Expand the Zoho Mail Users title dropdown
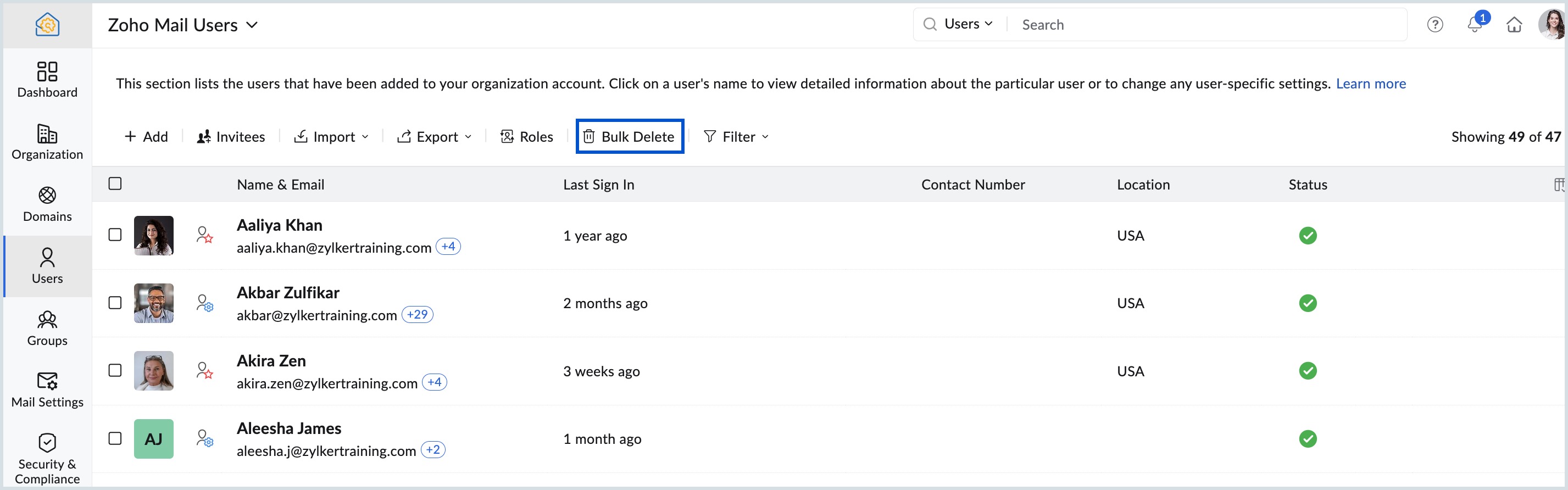The height and width of the screenshot is (490, 1568). (x=252, y=25)
